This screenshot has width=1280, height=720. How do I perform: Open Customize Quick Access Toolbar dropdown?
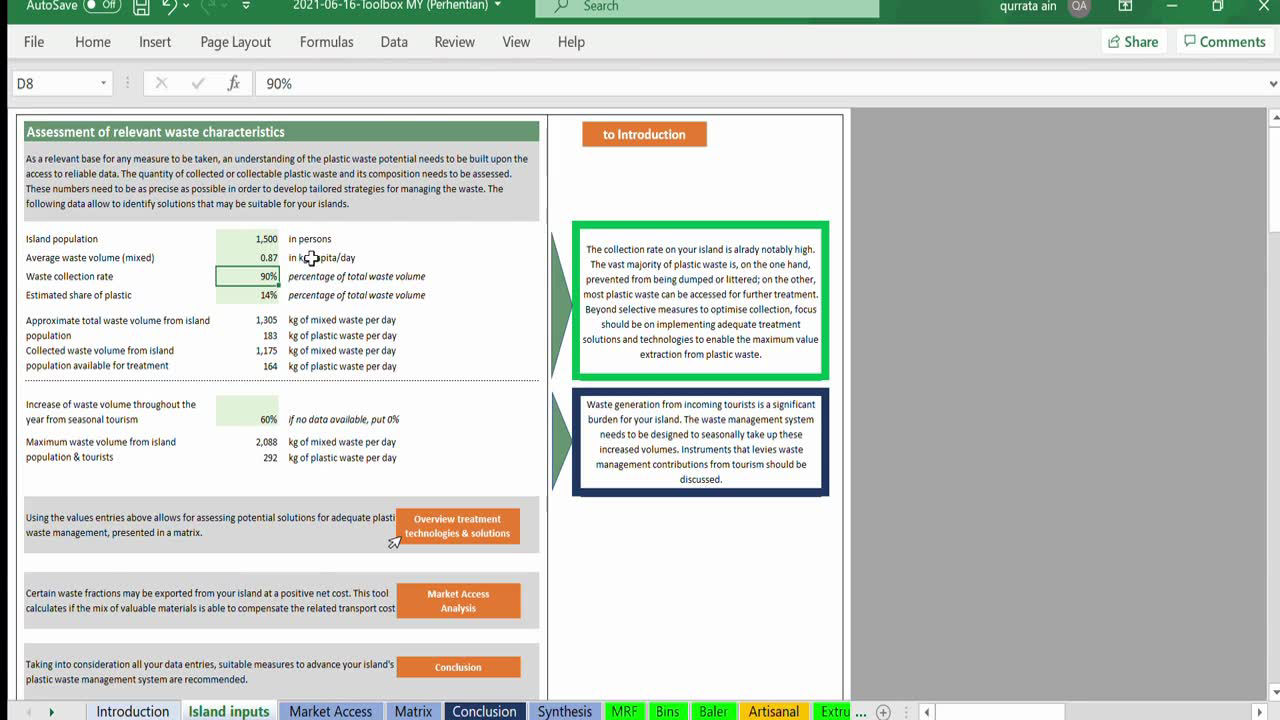(246, 7)
